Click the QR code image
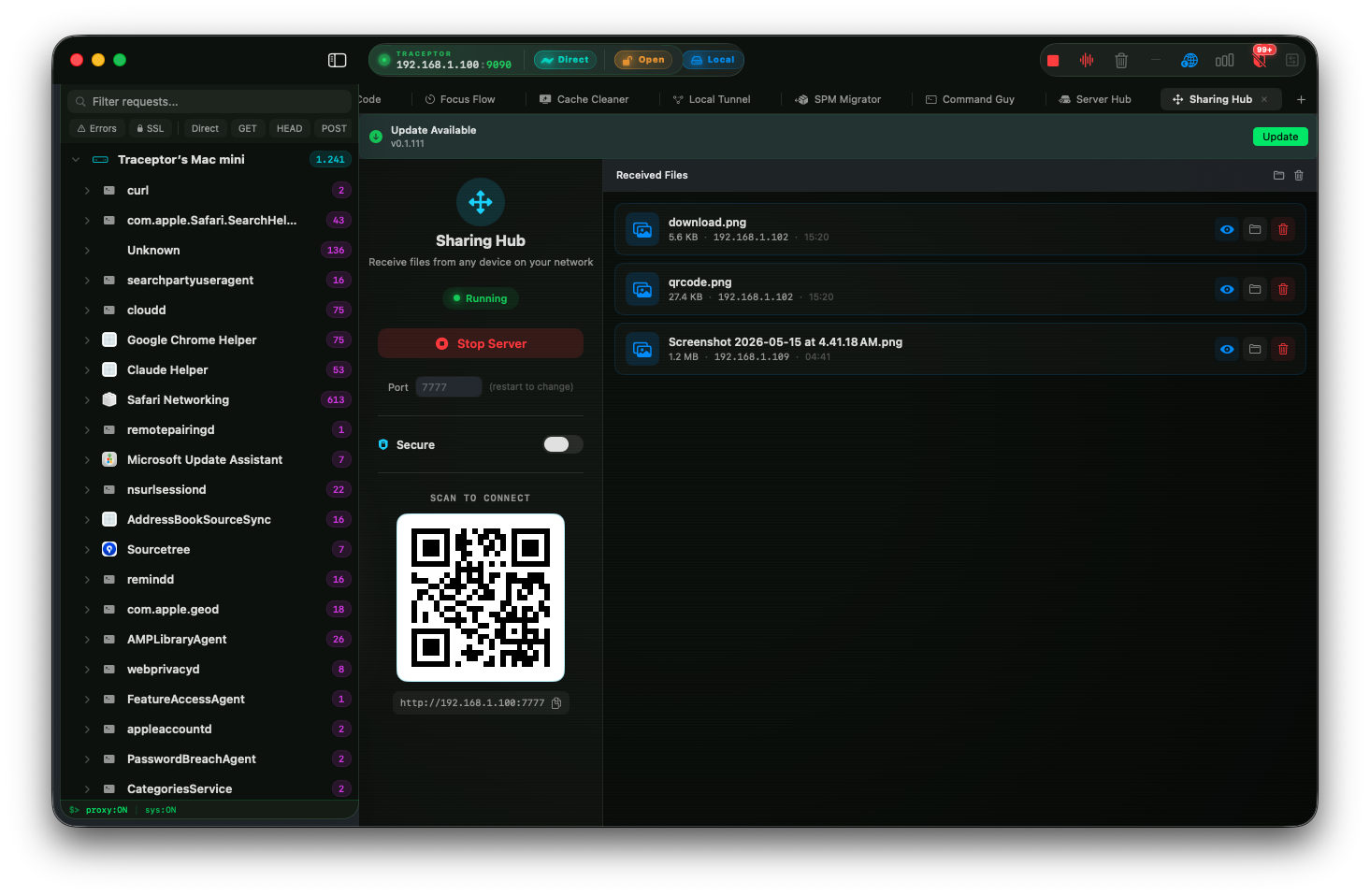 click(481, 598)
